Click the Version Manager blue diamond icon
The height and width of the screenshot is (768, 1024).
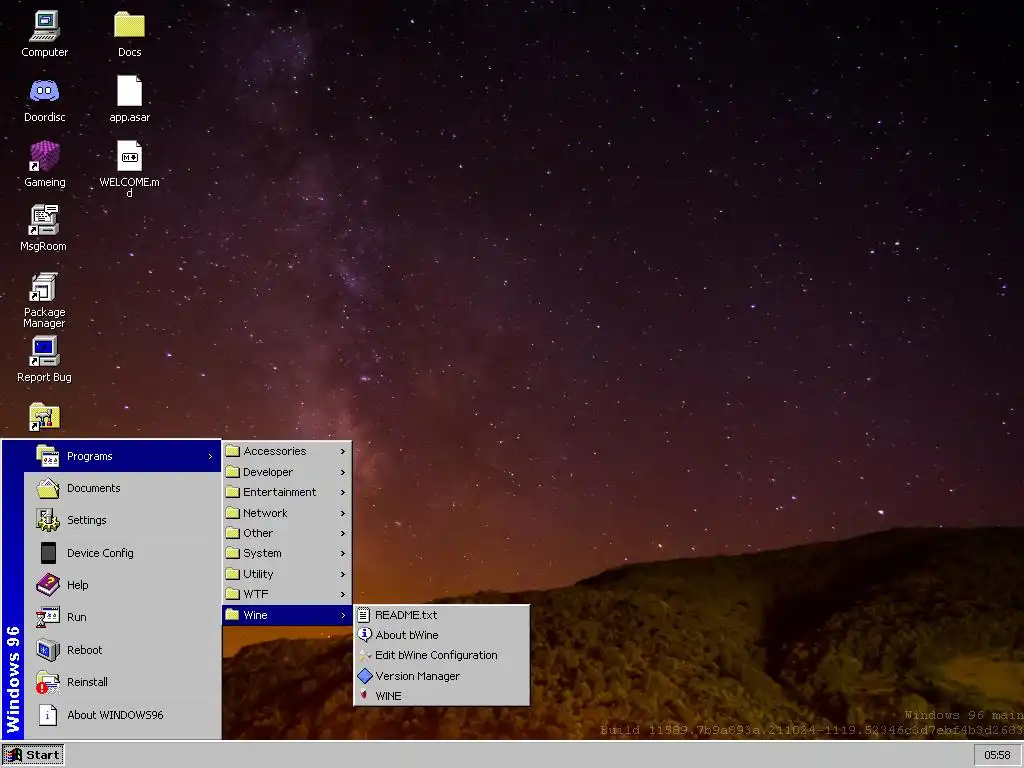pyautogui.click(x=364, y=676)
